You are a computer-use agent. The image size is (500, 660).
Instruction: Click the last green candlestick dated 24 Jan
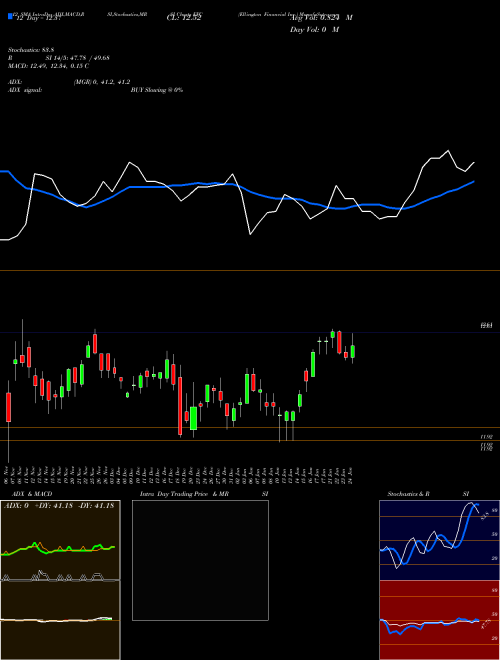coord(353,351)
